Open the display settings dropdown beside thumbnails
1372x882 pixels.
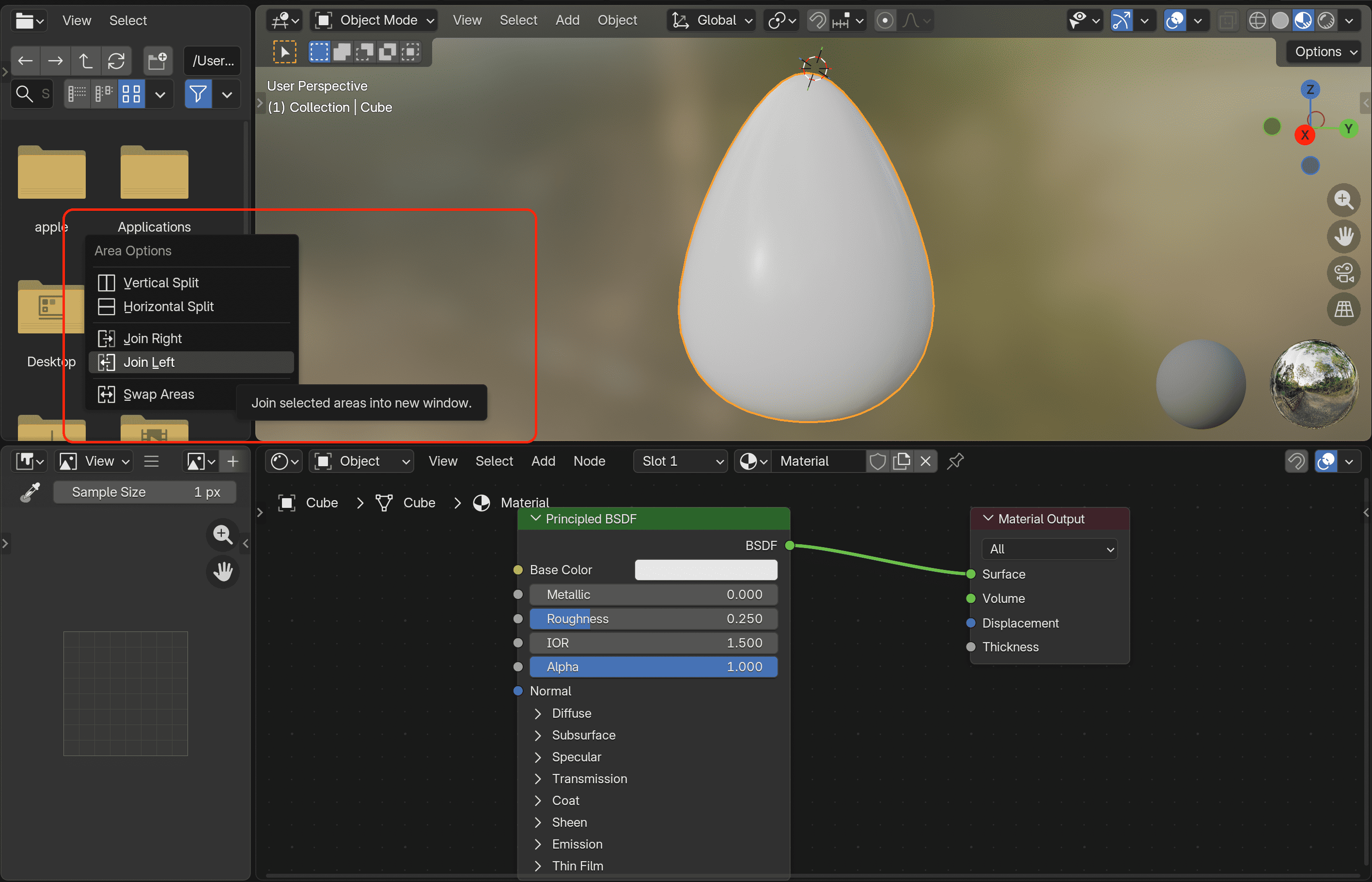[160, 94]
